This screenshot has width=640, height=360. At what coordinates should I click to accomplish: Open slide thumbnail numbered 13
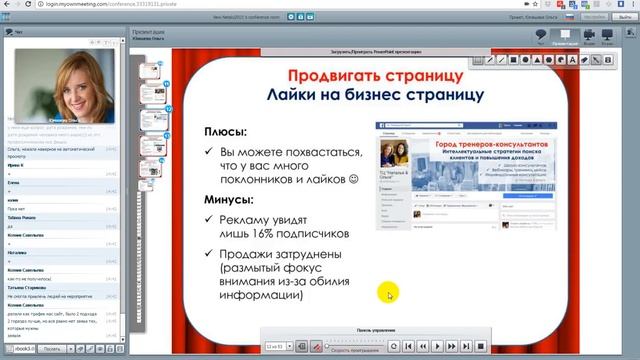coord(153,146)
